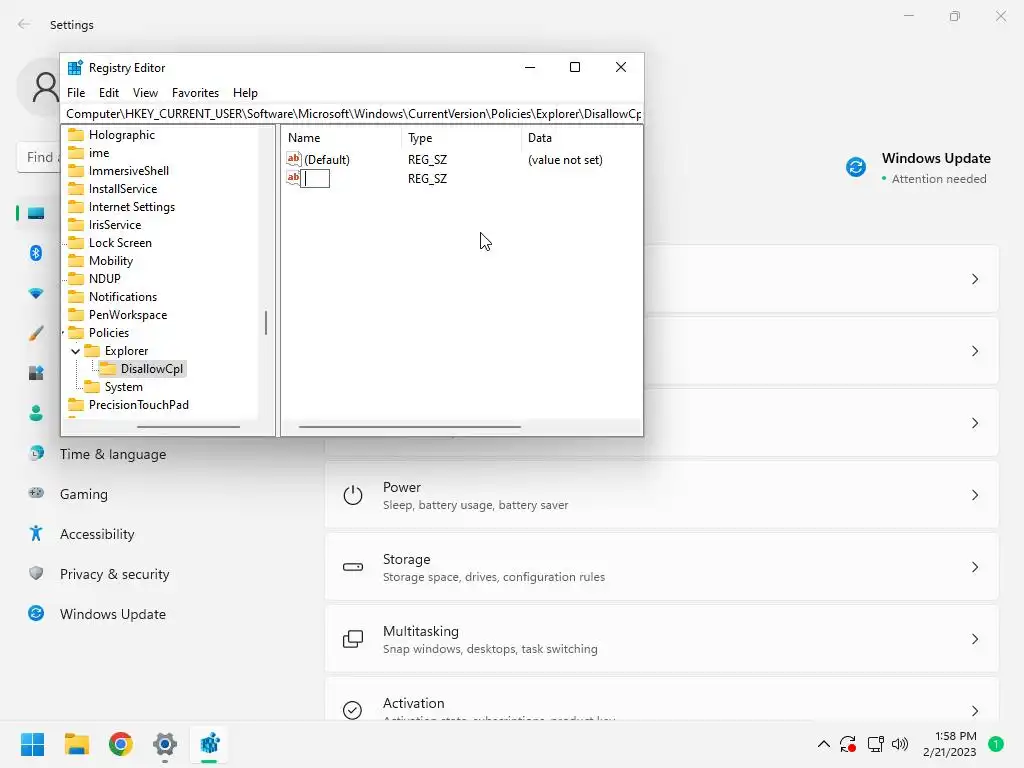Click the (Default) string value icon
The height and width of the screenshot is (768, 1024).
click(293, 159)
